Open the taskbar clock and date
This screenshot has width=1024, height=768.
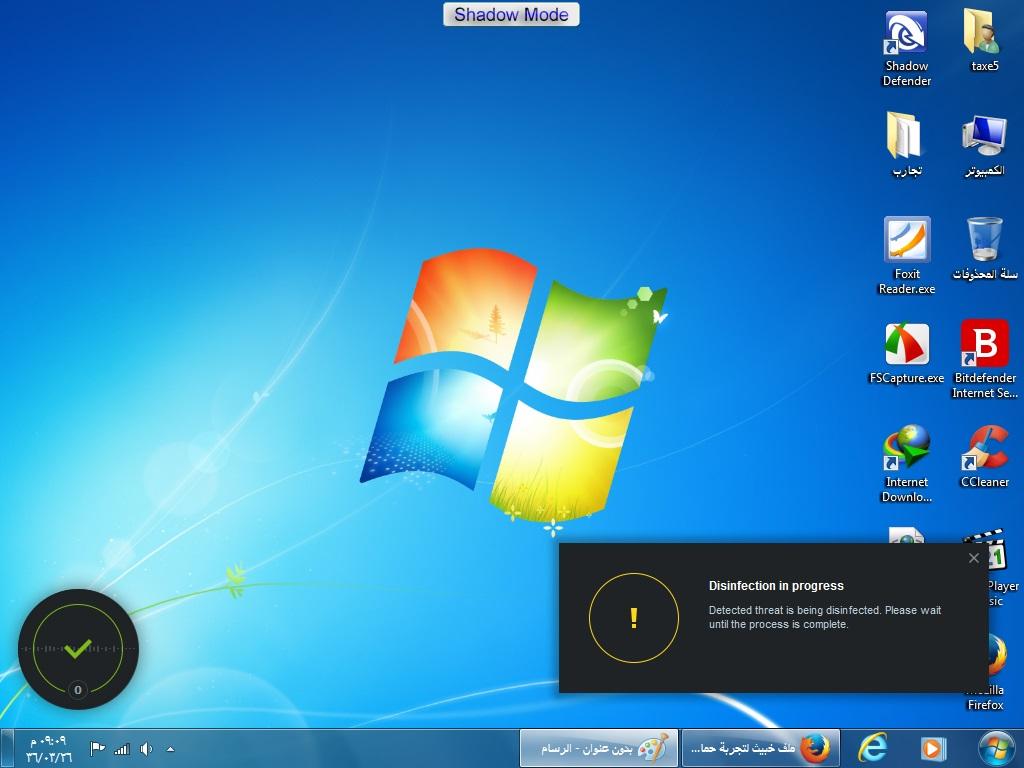(x=48, y=749)
